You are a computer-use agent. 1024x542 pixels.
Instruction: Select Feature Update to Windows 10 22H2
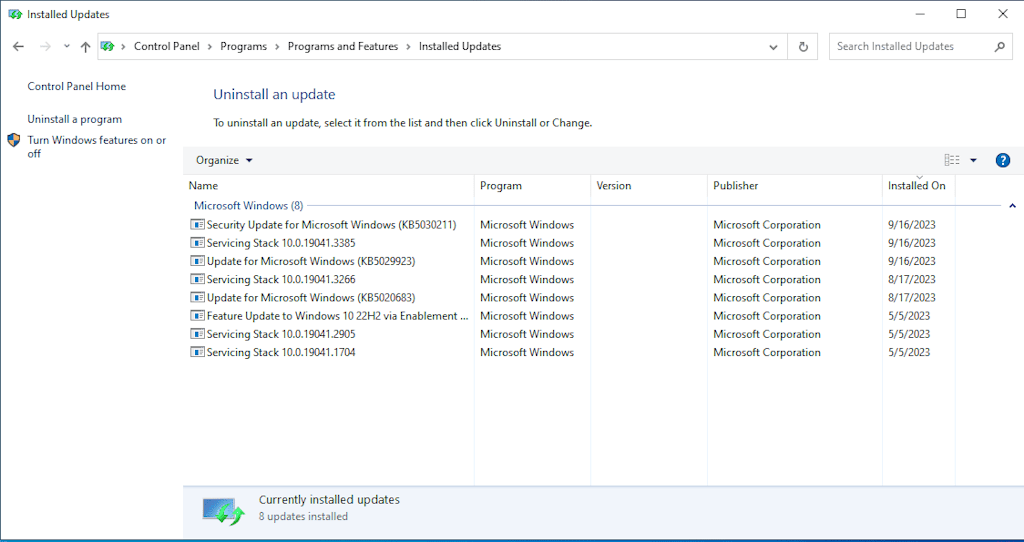pyautogui.click(x=569, y=316)
